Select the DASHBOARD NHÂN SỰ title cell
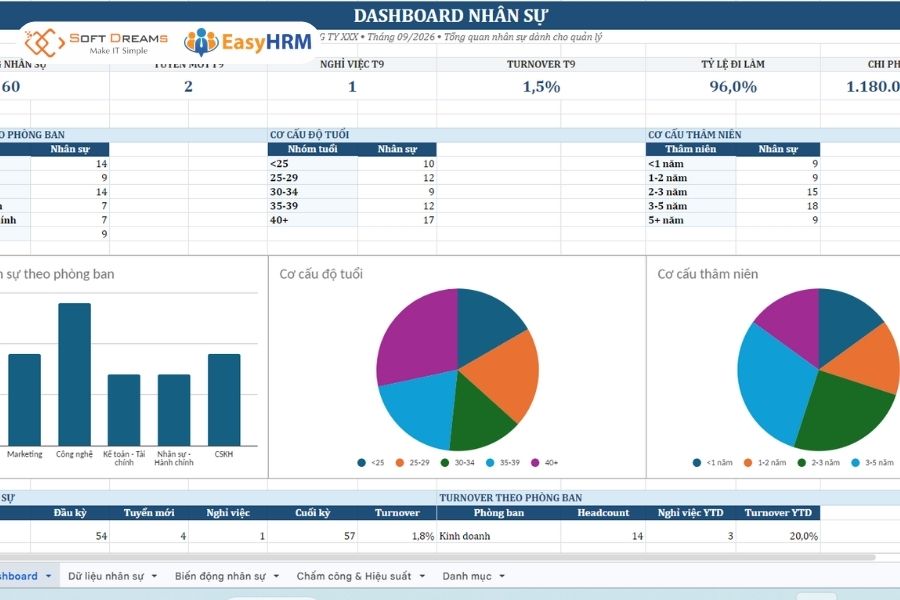The image size is (900, 600). click(x=450, y=16)
